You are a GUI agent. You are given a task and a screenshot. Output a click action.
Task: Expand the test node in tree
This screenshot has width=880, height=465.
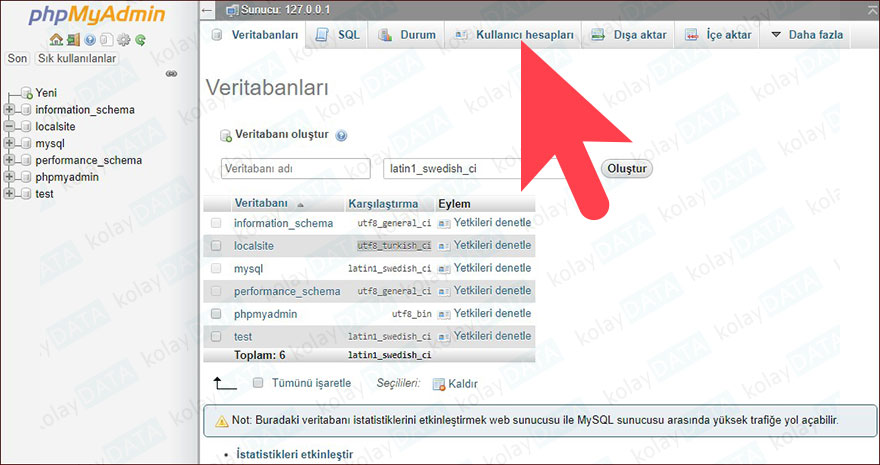[9, 194]
